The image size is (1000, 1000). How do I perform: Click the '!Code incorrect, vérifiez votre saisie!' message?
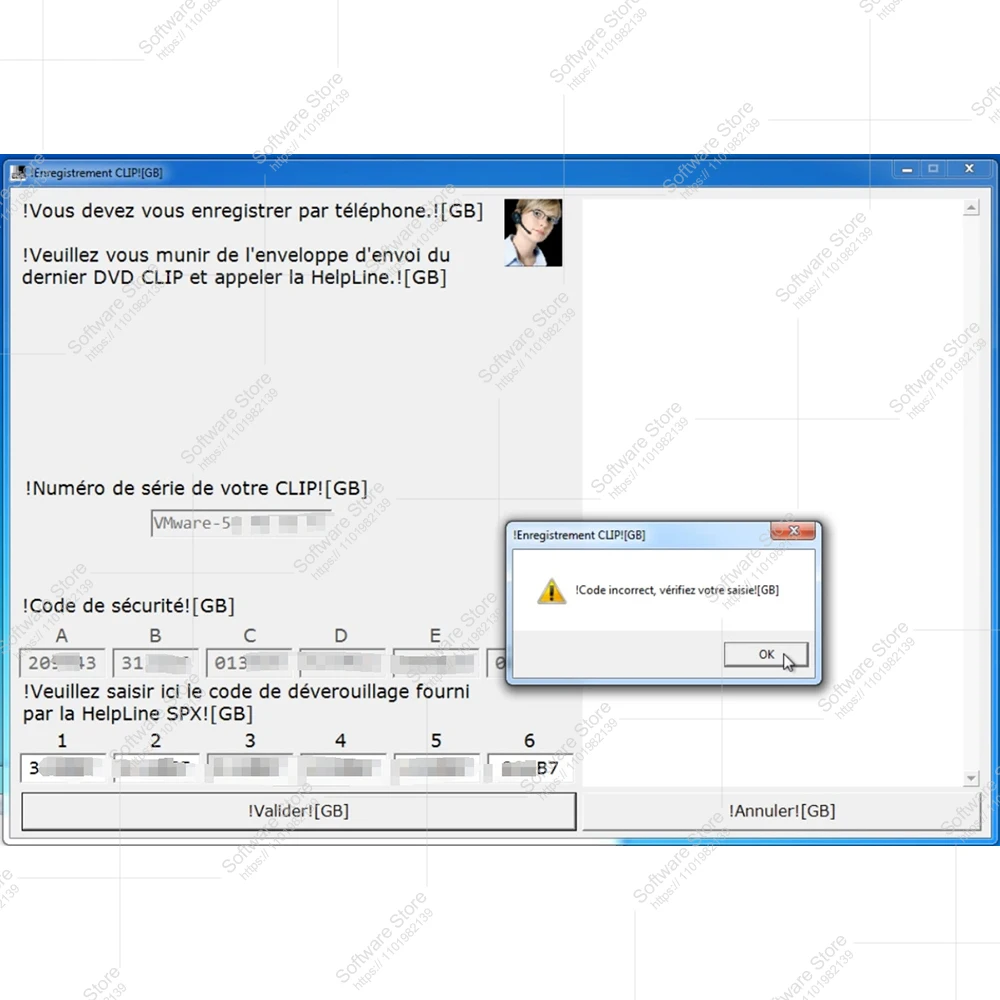point(677,590)
